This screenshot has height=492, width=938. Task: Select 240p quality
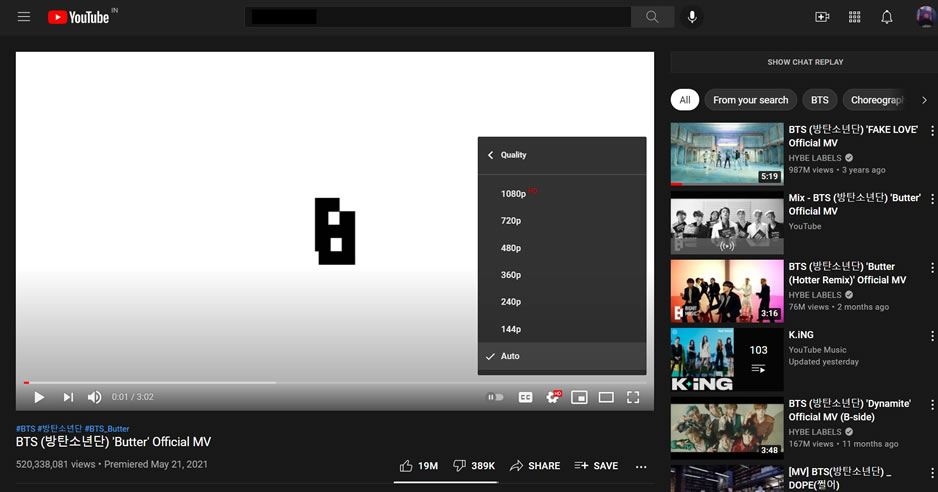pos(562,302)
